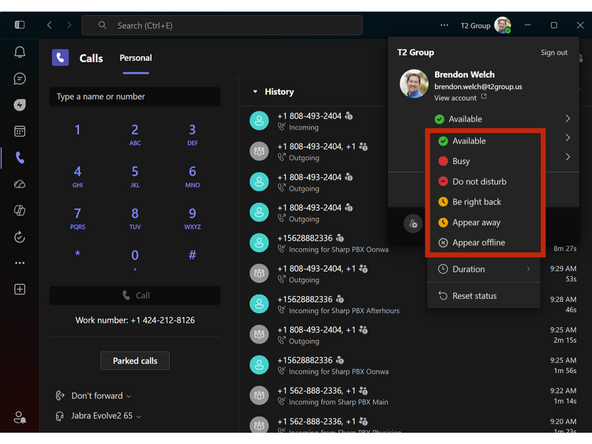Open the Settings and more ellipsis icon
Screen dimensions: 592x444
tap(444, 25)
